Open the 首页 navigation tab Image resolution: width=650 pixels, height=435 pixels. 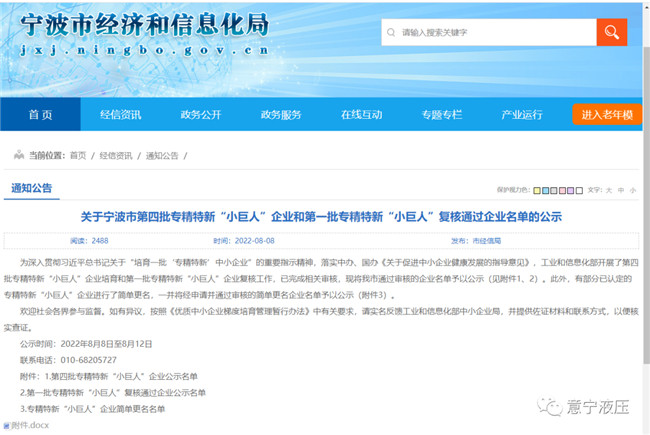pyautogui.click(x=40, y=115)
